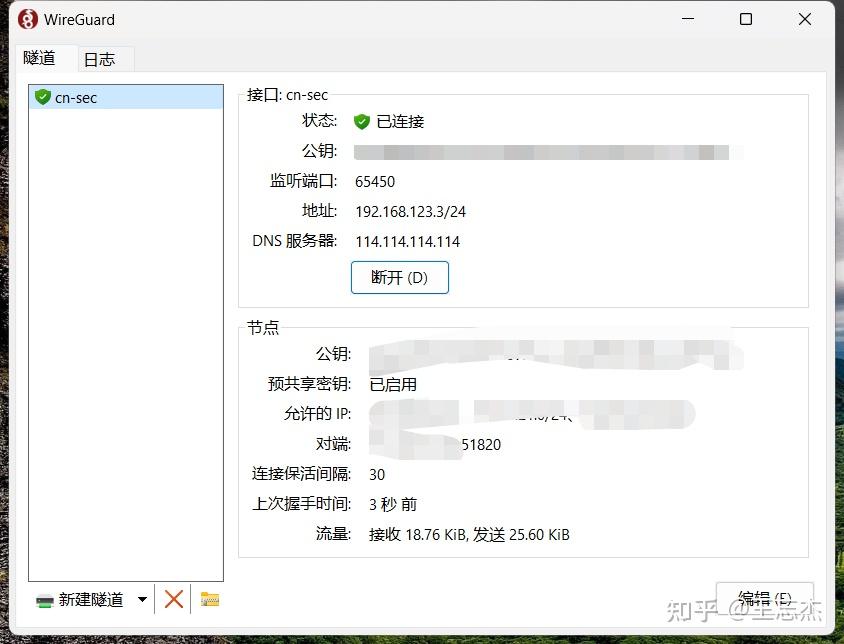
Task: Click the green shield icon beside cn-sec tunnel
Action: (x=41, y=97)
